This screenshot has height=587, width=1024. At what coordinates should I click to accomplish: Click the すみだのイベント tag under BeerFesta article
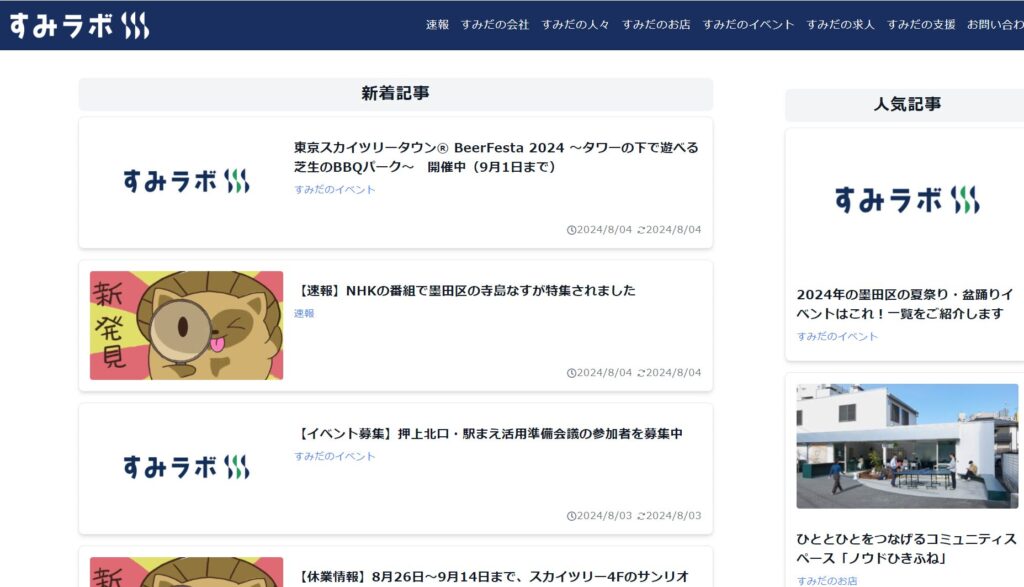[x=334, y=189]
